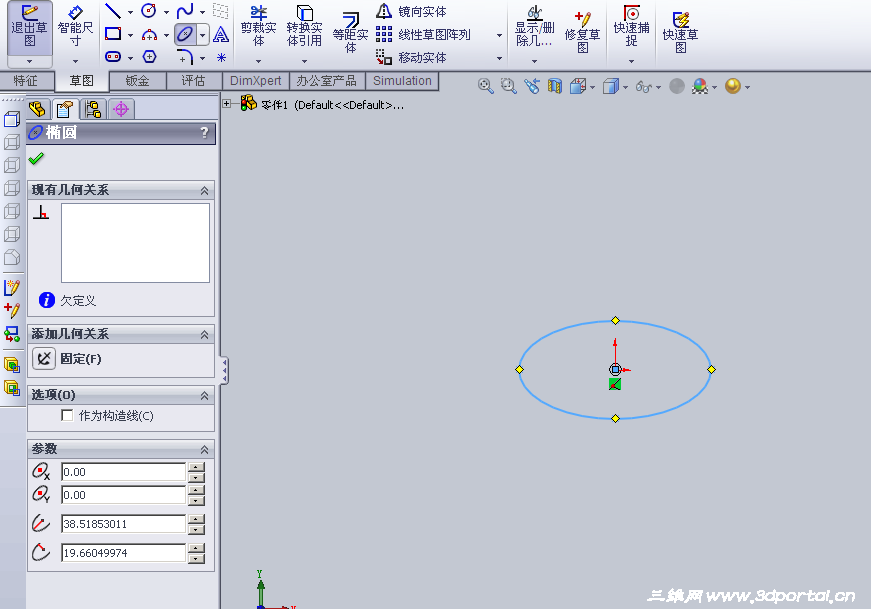The width and height of the screenshot is (871, 609).
Task: Collapse the 选项(O) section
Action: point(204,396)
